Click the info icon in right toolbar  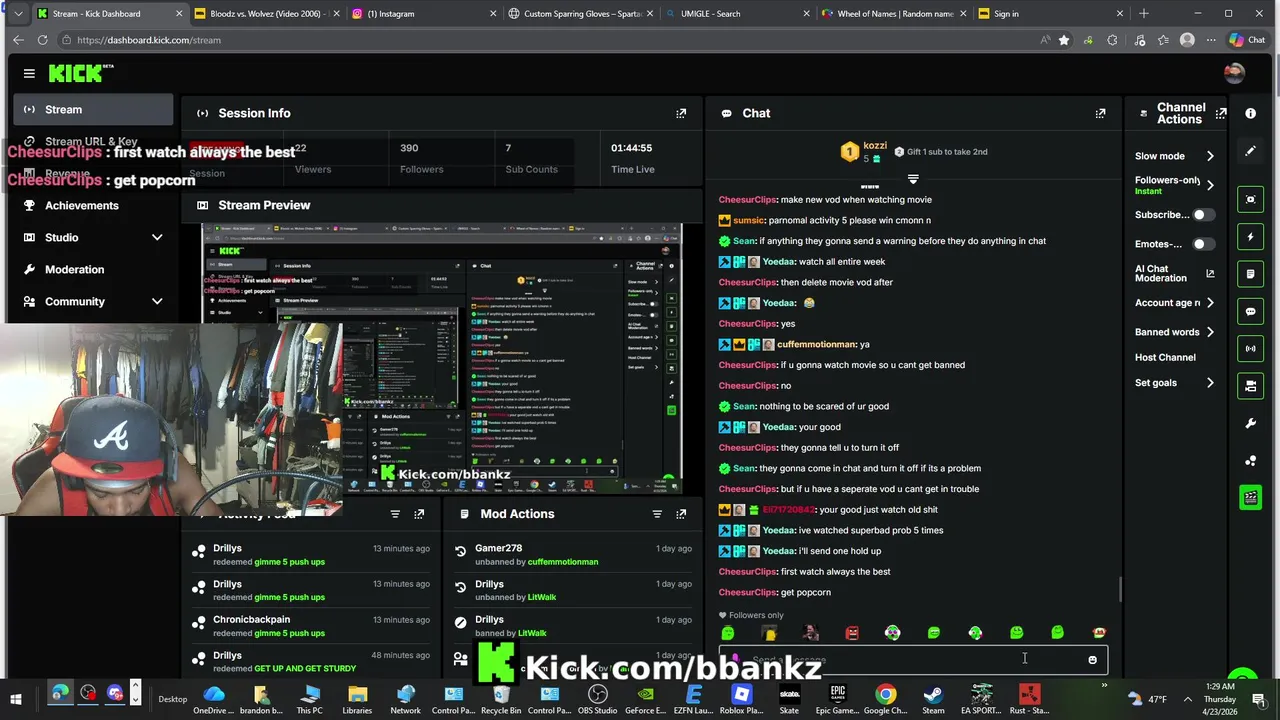[1250, 113]
